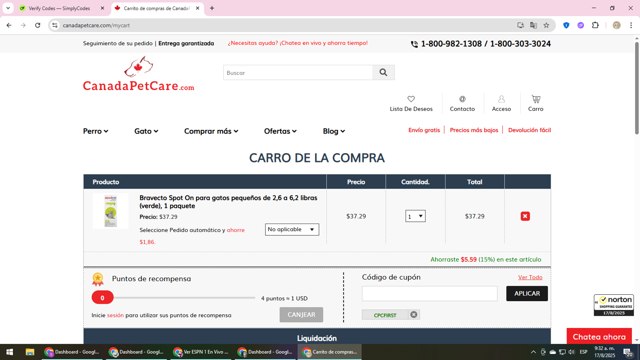Open the browser extensions puzzle icon

click(595, 25)
